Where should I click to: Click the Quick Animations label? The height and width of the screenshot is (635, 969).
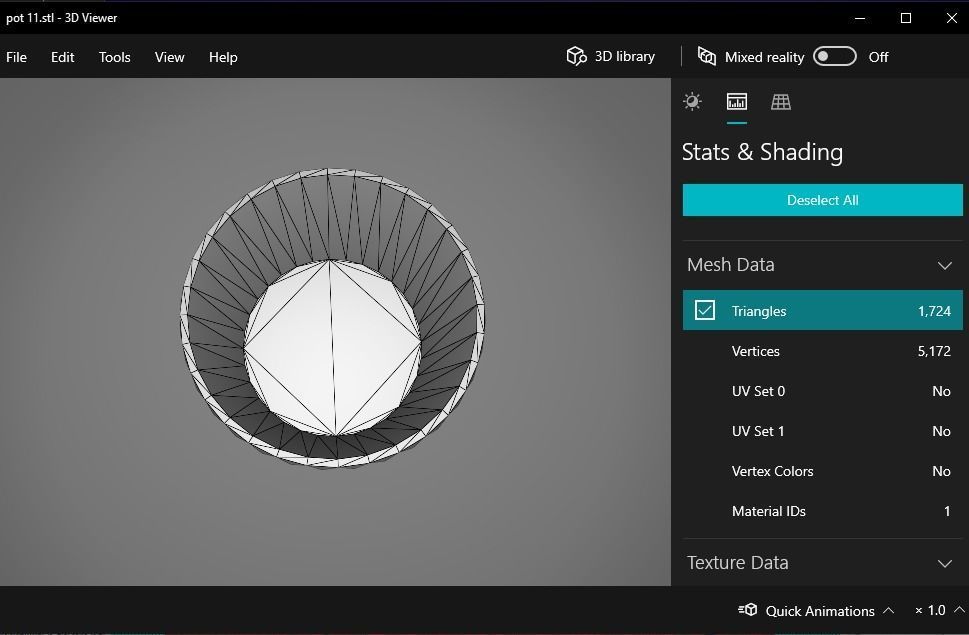[820, 611]
